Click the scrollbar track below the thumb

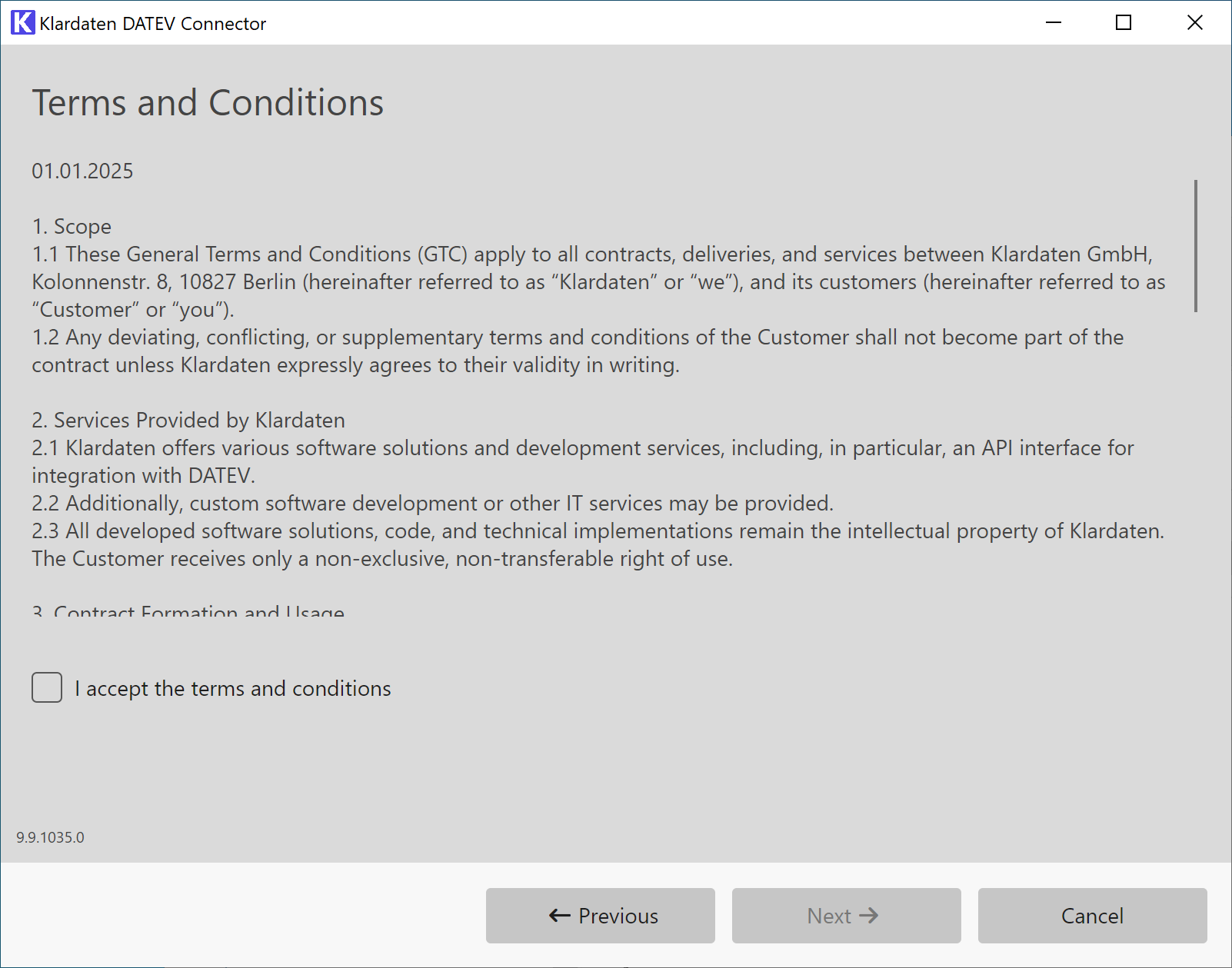point(1197,461)
